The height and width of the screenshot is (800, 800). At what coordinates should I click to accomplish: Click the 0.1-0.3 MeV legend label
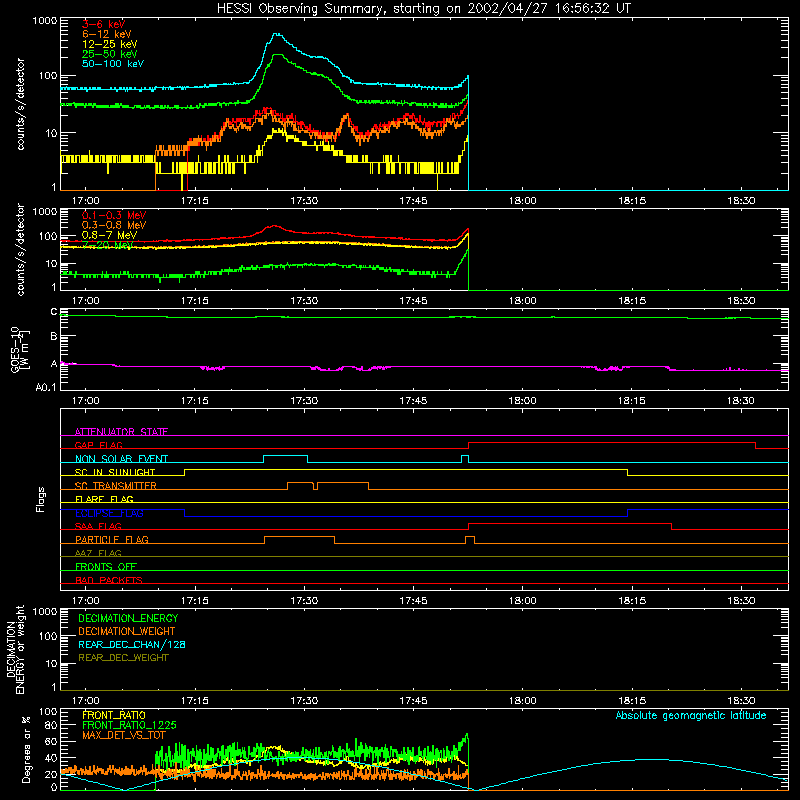[114, 215]
